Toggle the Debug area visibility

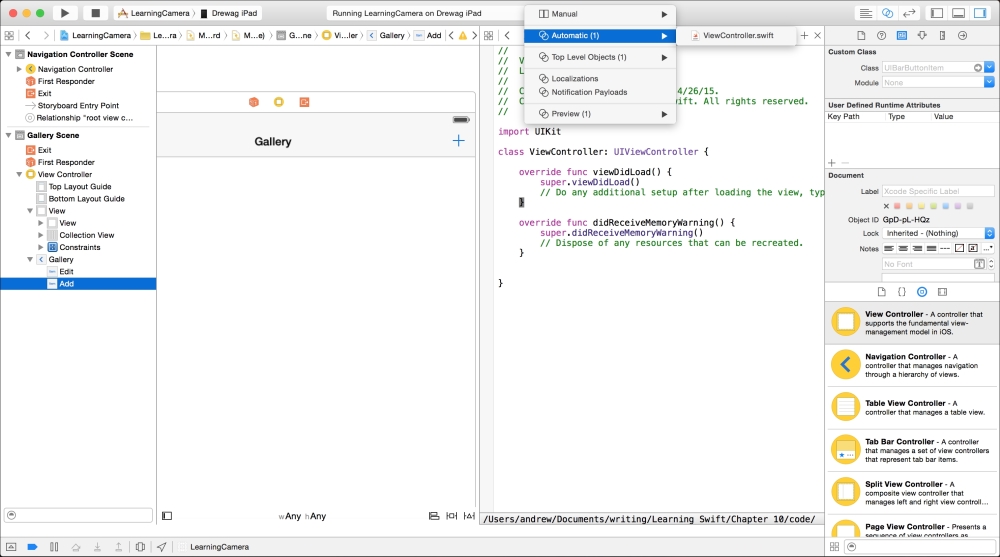(959, 13)
